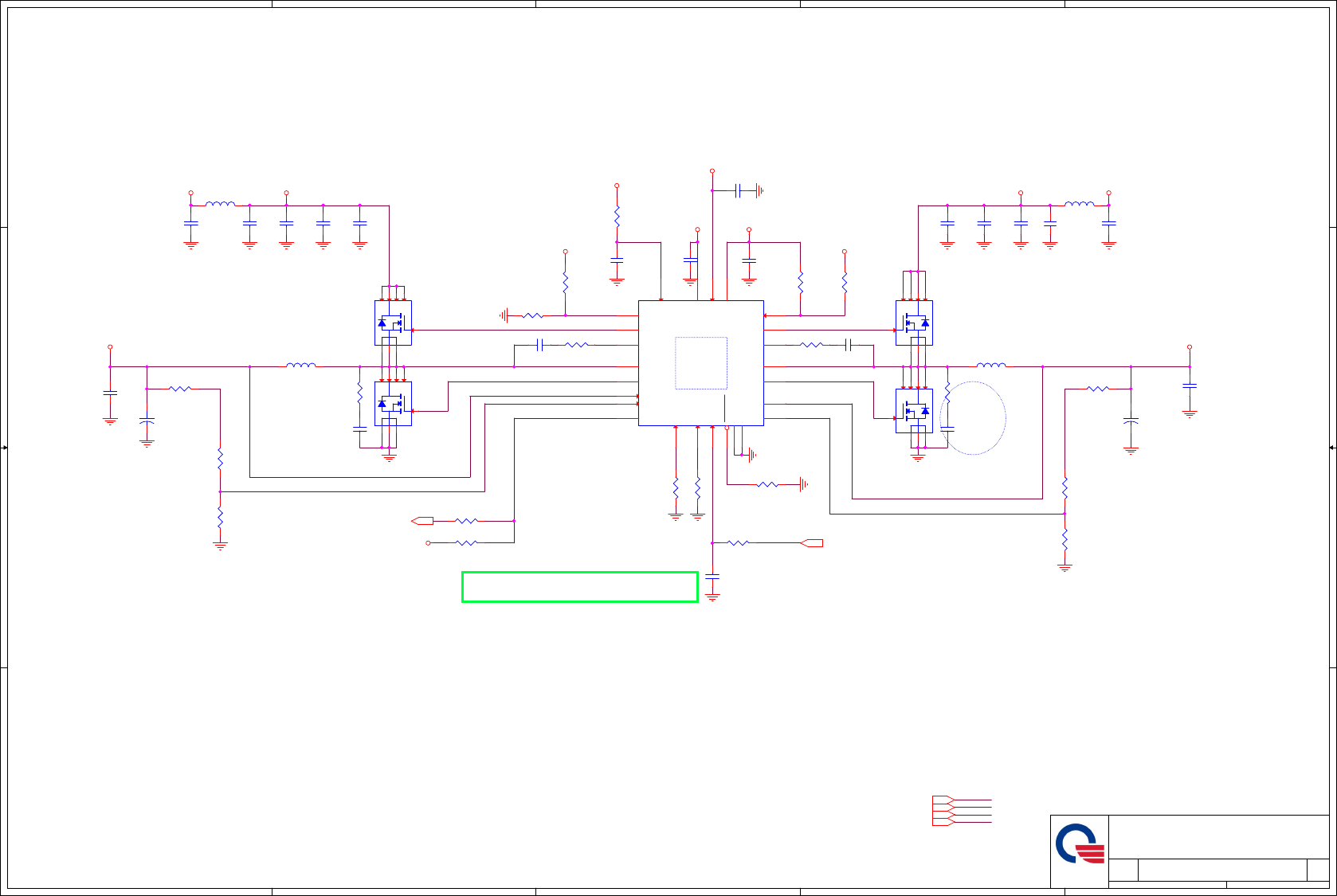Select the series capacitor right of the IC
Image resolution: width=1337 pixels, height=896 pixels.
pos(849,345)
